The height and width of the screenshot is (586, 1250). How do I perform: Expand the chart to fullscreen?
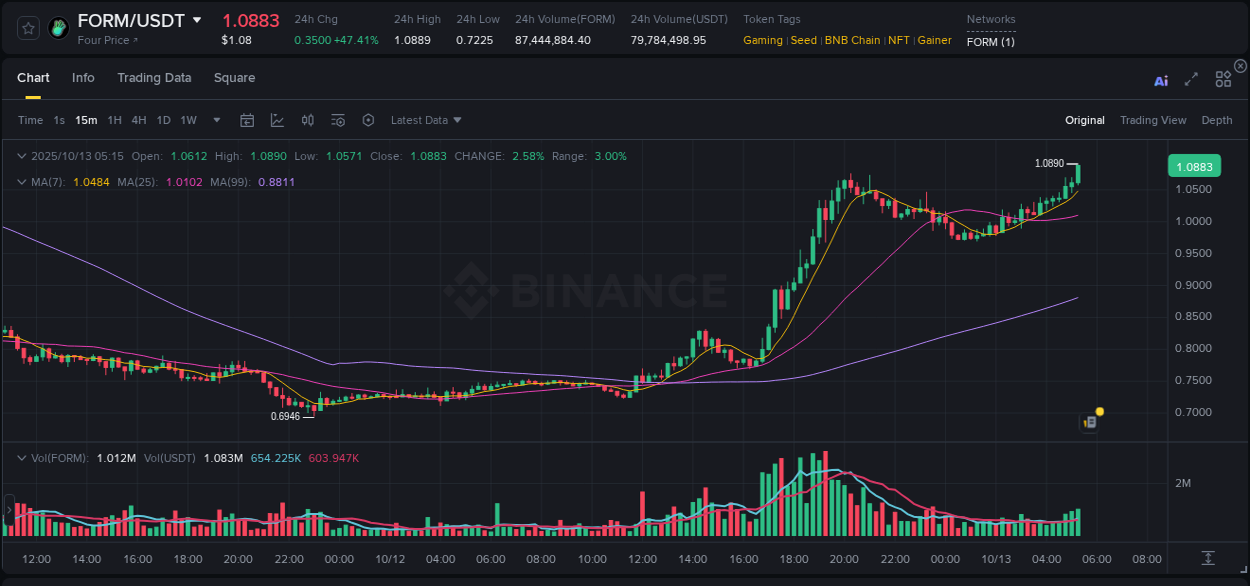point(1190,80)
